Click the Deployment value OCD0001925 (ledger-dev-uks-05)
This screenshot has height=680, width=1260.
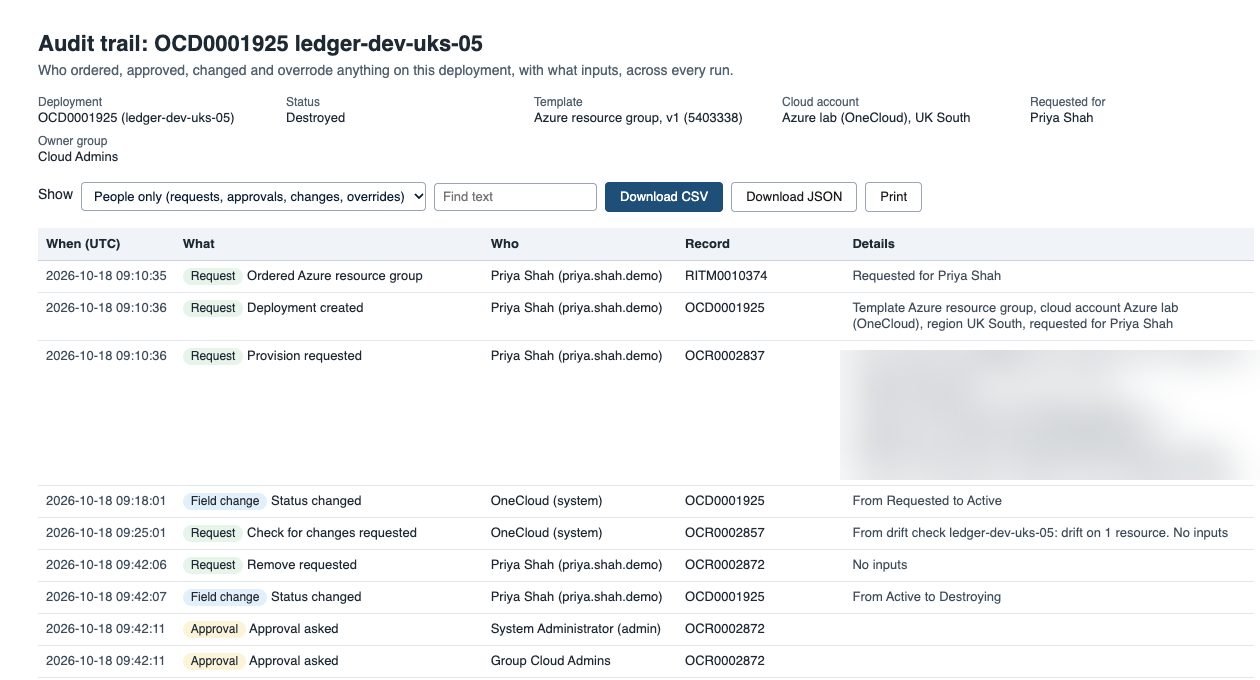136,118
